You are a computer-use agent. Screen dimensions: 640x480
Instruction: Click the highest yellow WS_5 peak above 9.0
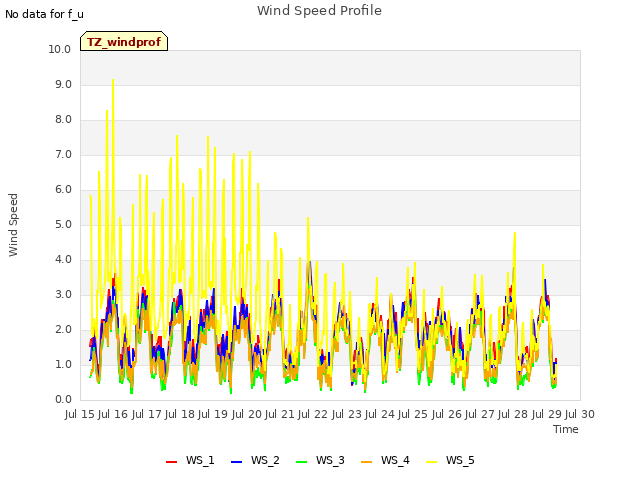click(x=113, y=80)
